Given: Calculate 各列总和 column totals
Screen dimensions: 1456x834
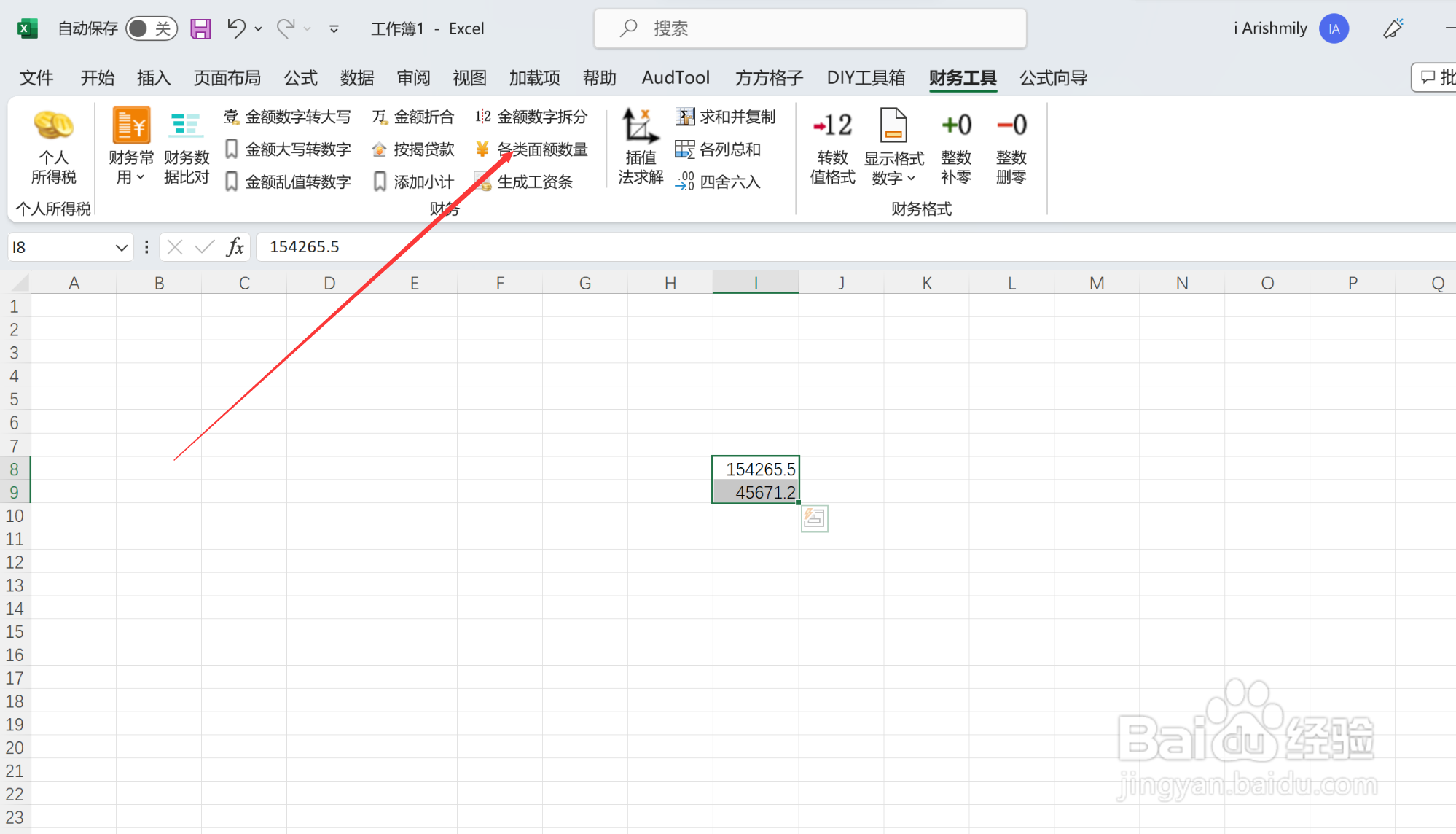Looking at the screenshot, I should pos(719,149).
